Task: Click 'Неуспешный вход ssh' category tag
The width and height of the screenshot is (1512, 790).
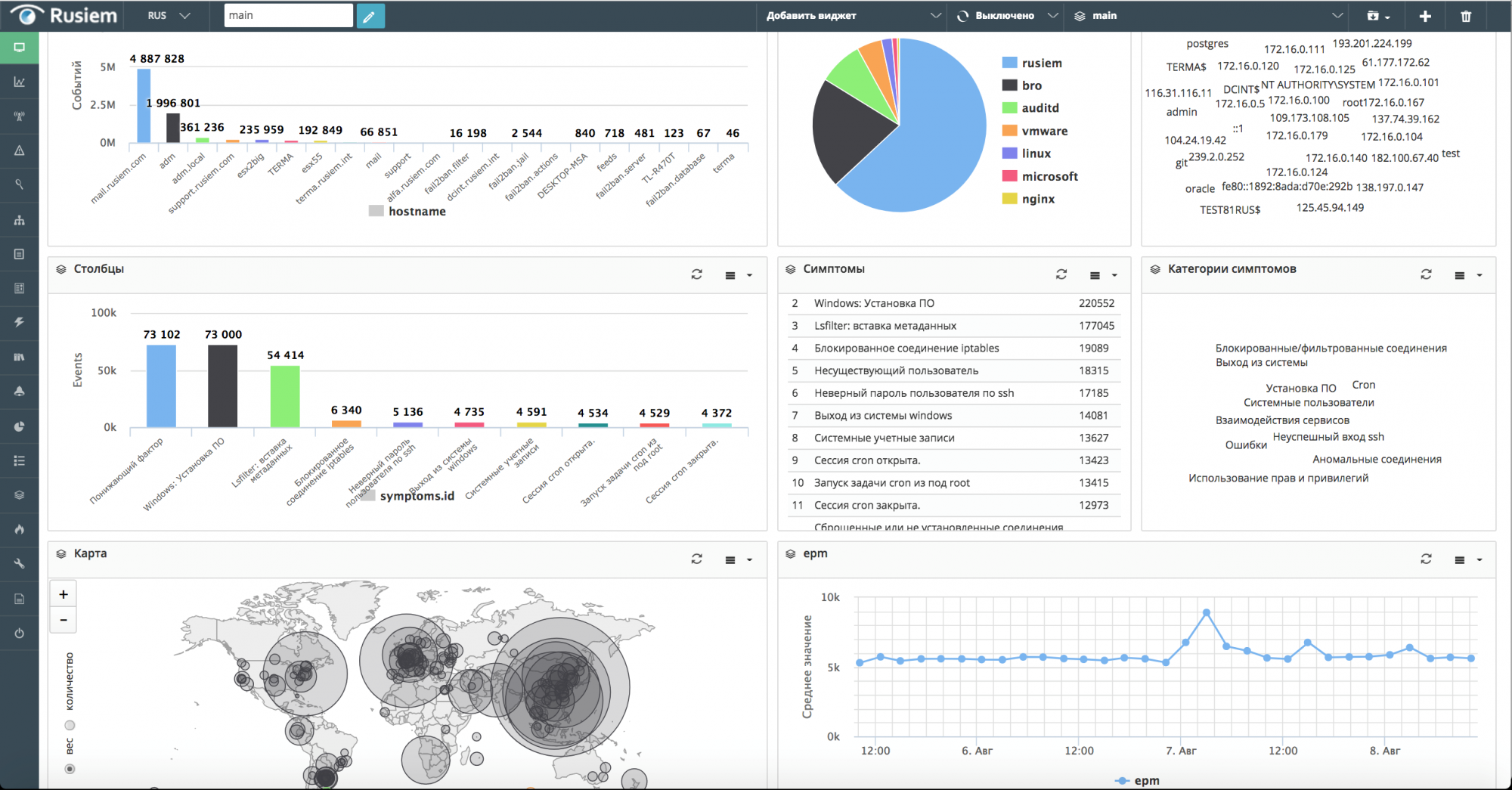Action: 1328,436
